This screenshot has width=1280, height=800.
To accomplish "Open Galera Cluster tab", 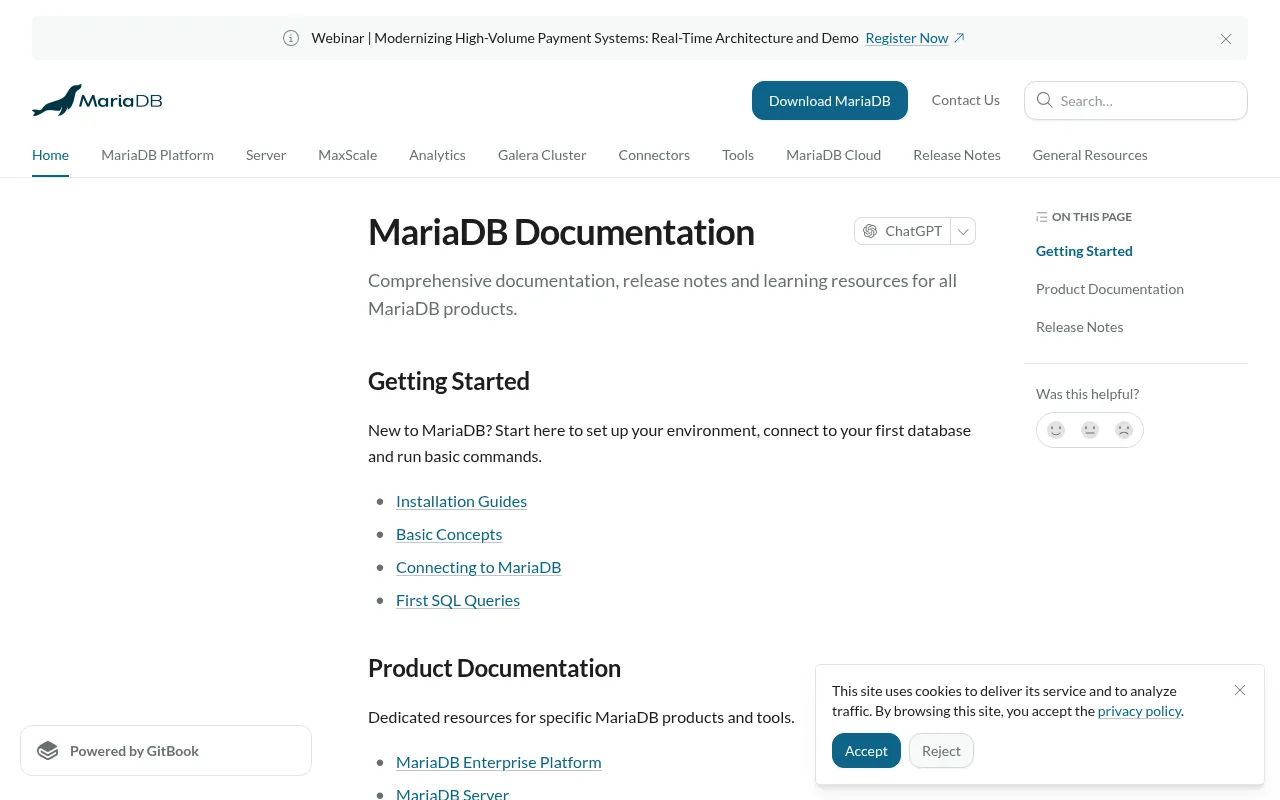I will point(542,155).
